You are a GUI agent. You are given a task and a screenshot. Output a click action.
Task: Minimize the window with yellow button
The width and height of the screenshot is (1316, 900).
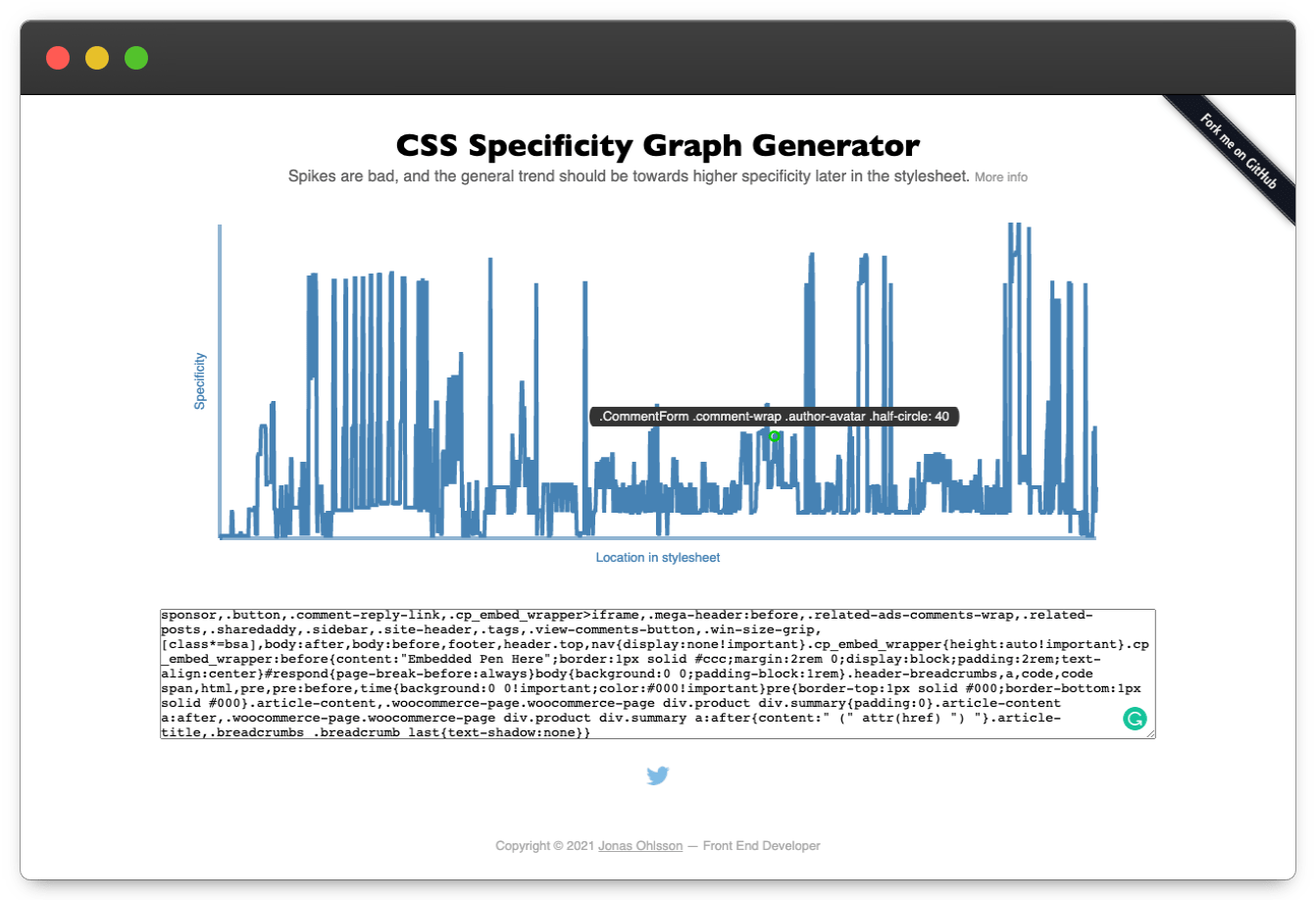tap(97, 58)
